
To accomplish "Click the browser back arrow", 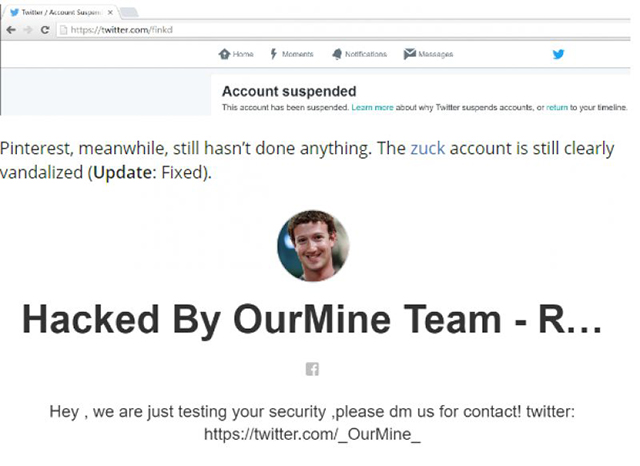I will [x=11, y=30].
